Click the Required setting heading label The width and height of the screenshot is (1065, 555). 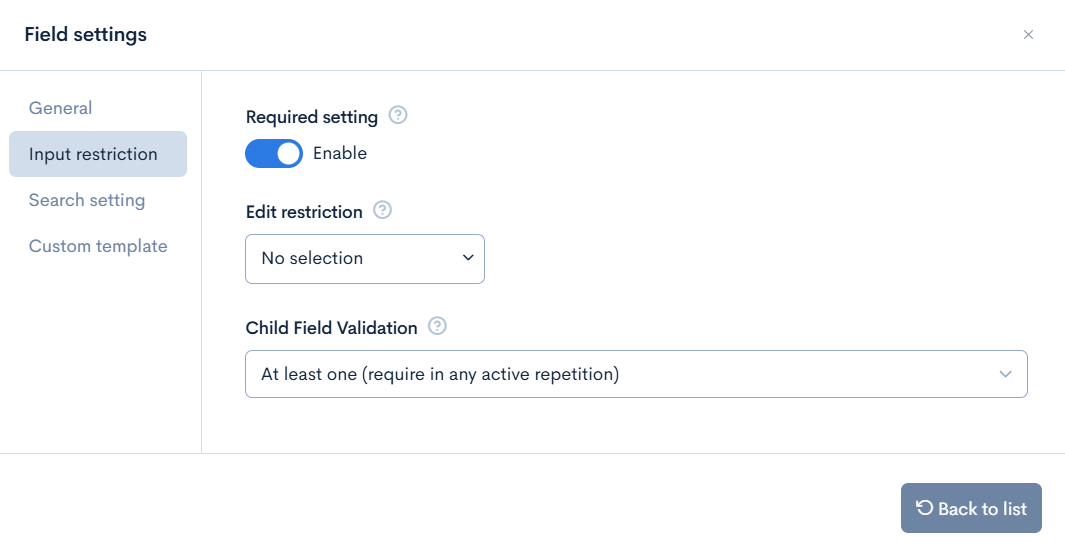[312, 117]
